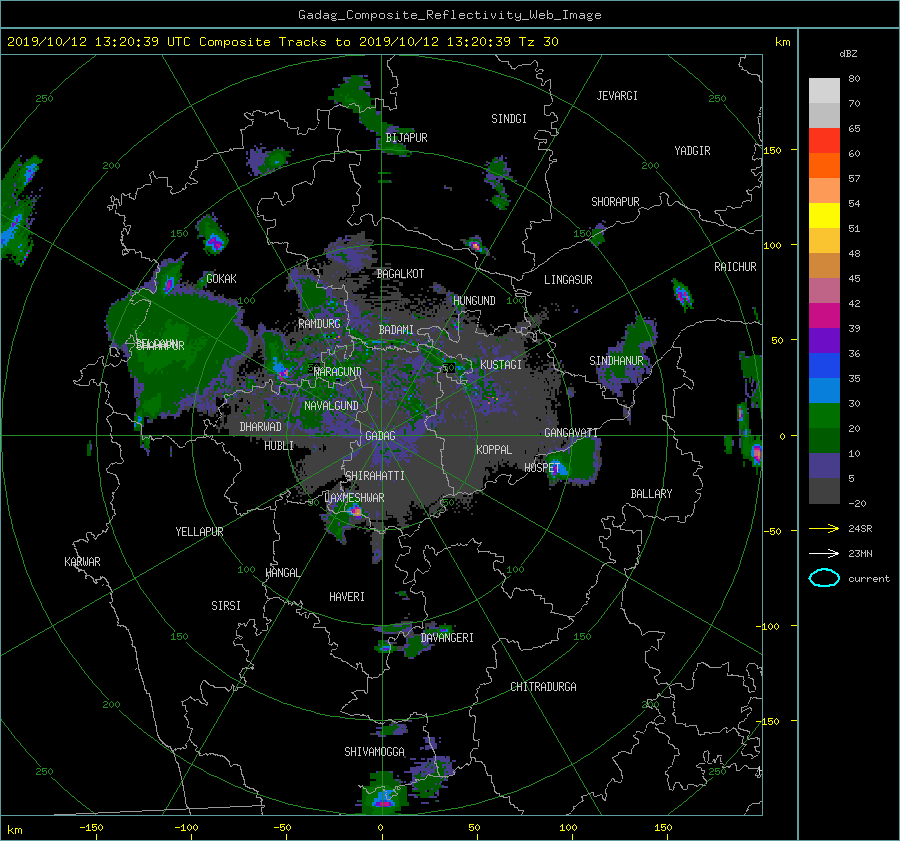
Task: Click the yellow 24SR arrow legend icon
Action: (x=824, y=528)
